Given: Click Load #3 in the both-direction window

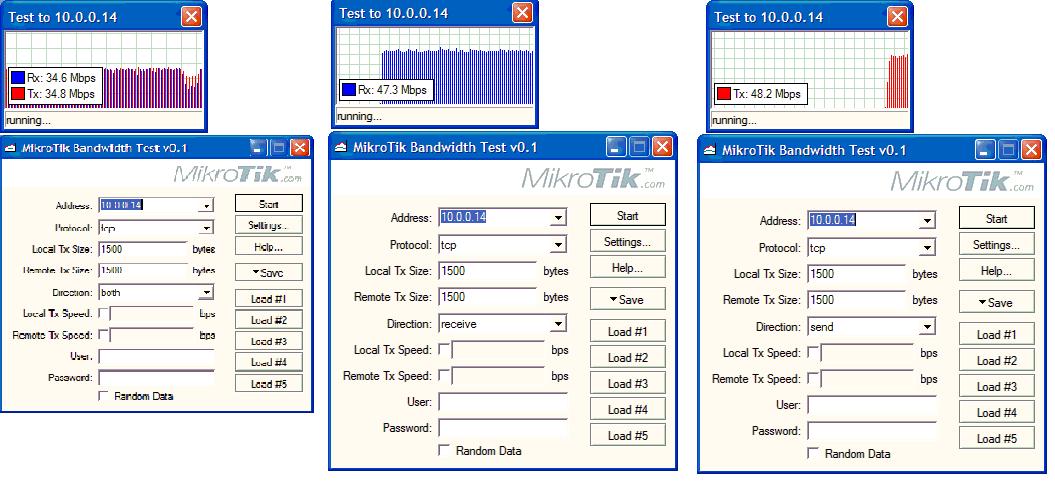Looking at the screenshot, I should (x=268, y=341).
